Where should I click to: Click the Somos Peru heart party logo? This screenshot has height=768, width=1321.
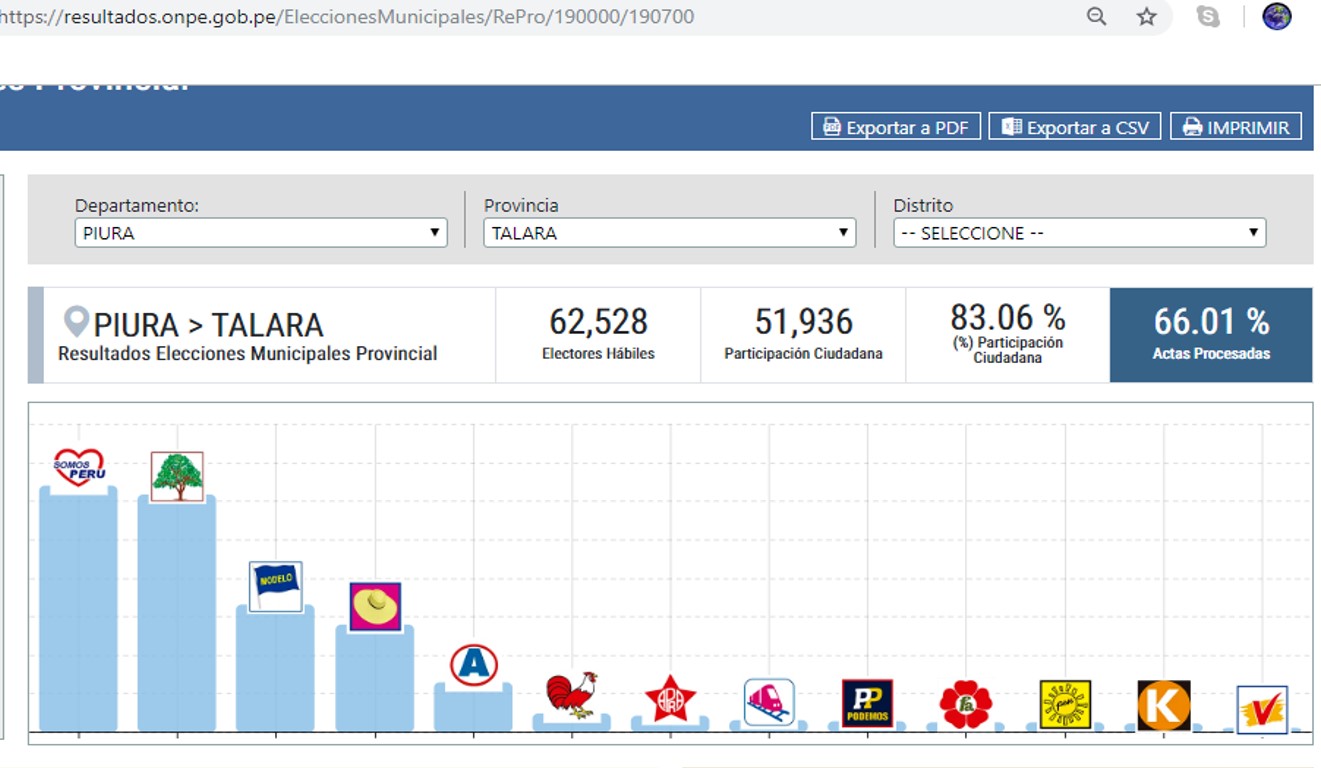click(x=79, y=467)
